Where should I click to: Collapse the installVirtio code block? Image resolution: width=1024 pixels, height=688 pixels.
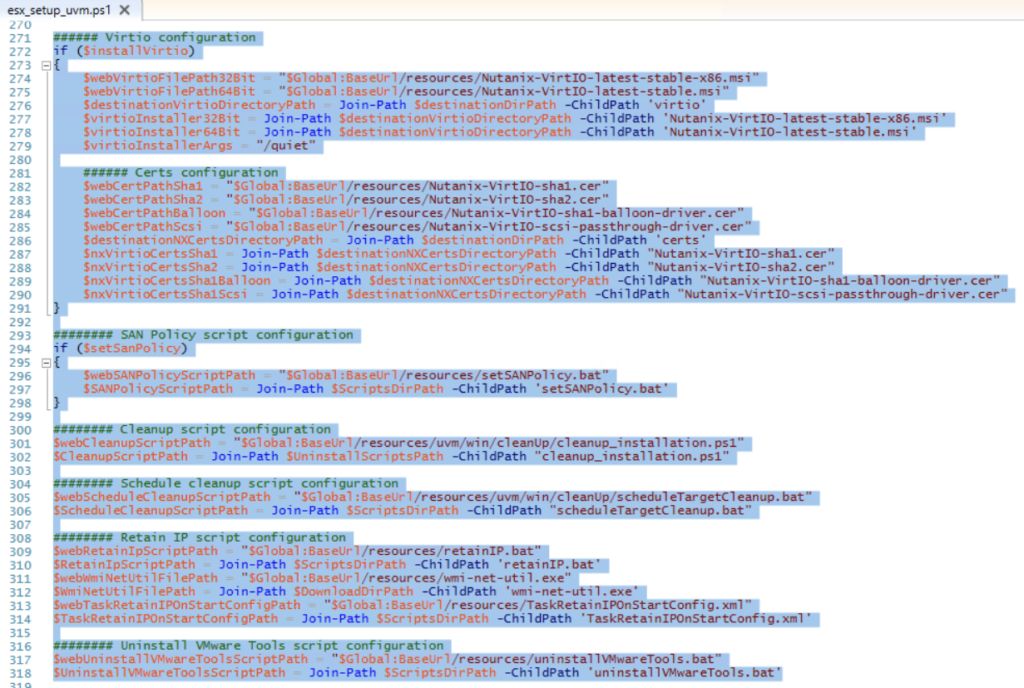click(x=45, y=64)
